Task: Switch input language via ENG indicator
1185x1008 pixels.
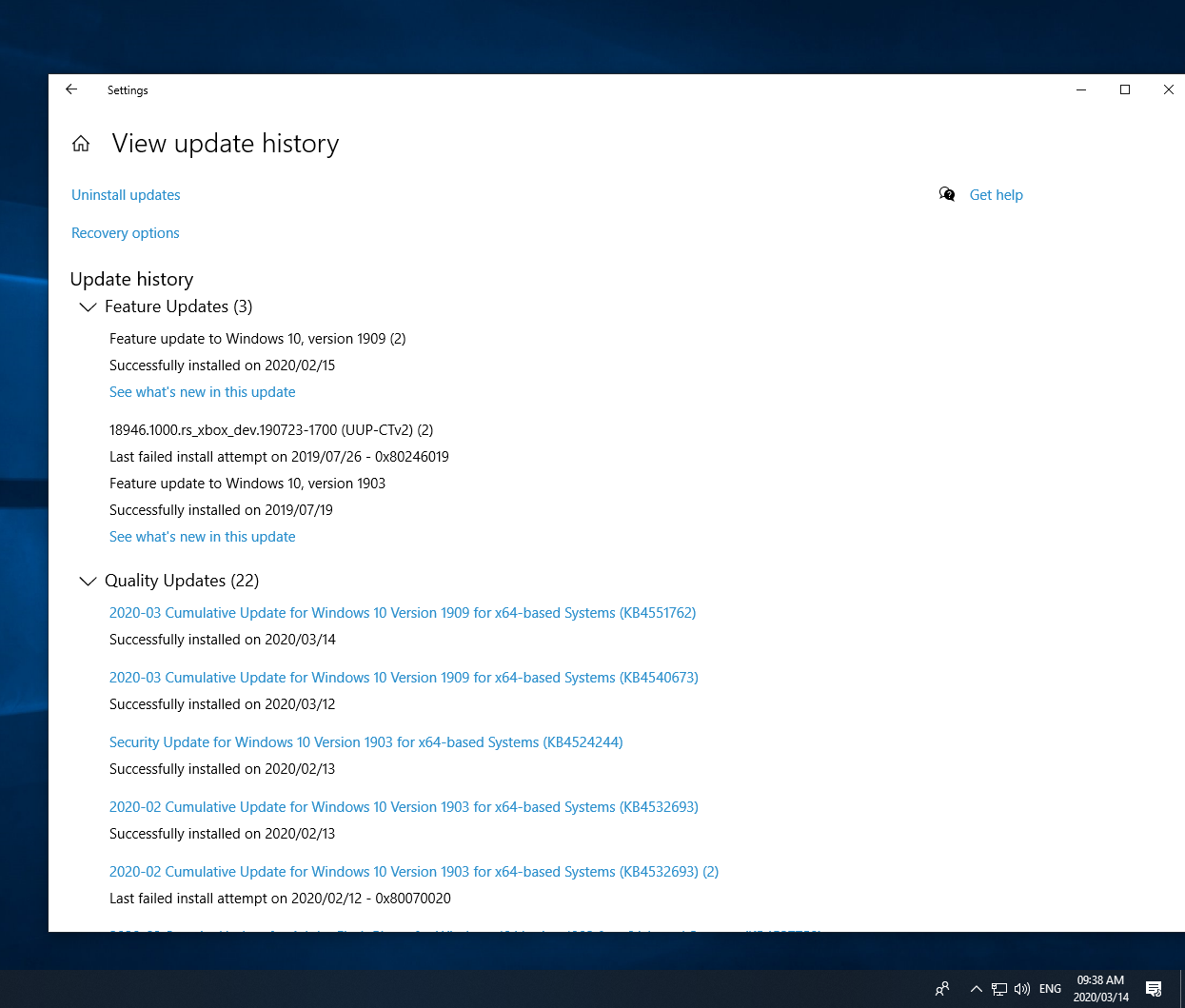Action: pos(1050,989)
